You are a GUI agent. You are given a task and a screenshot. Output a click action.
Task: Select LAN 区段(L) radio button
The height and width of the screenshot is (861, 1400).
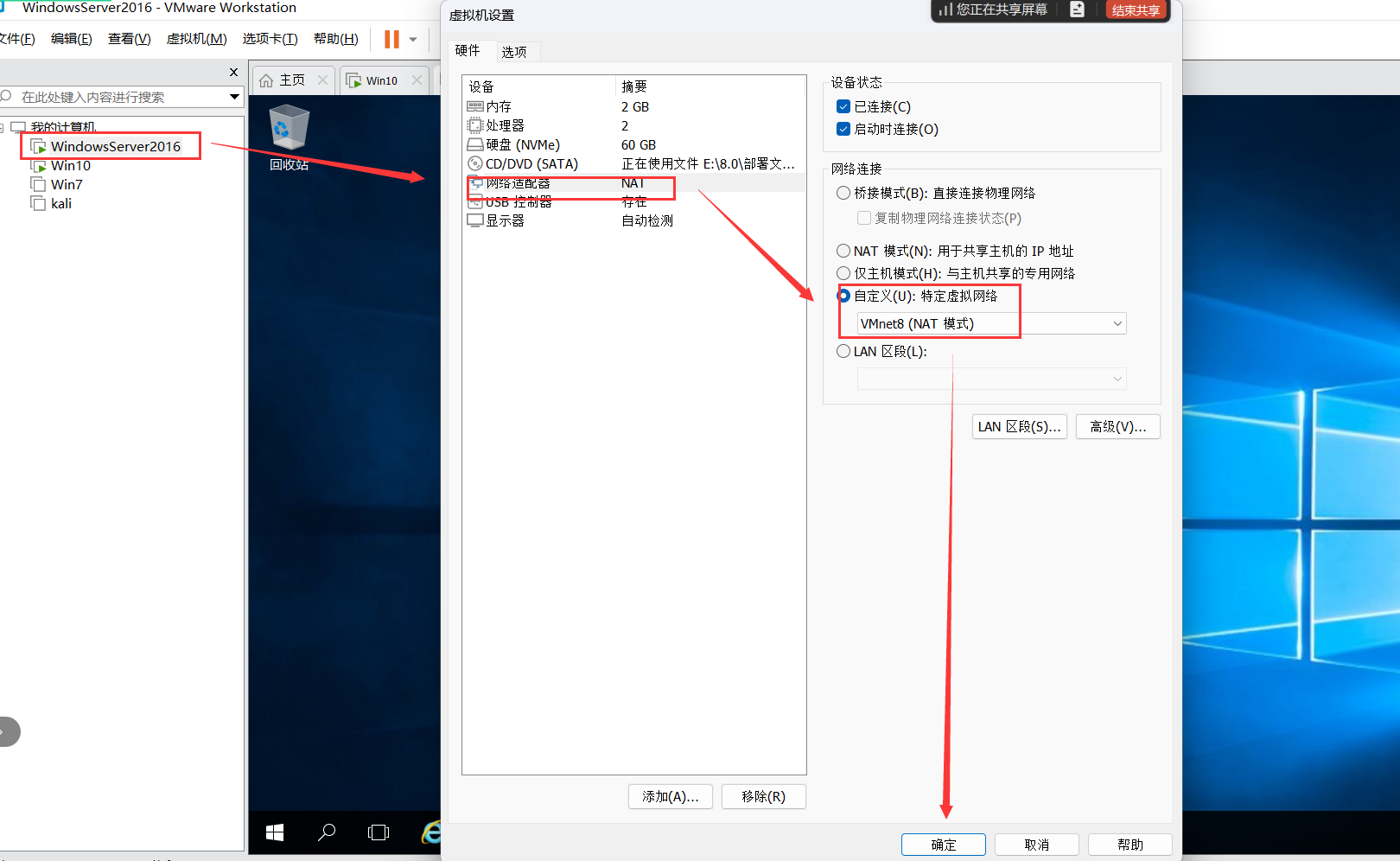click(x=843, y=351)
